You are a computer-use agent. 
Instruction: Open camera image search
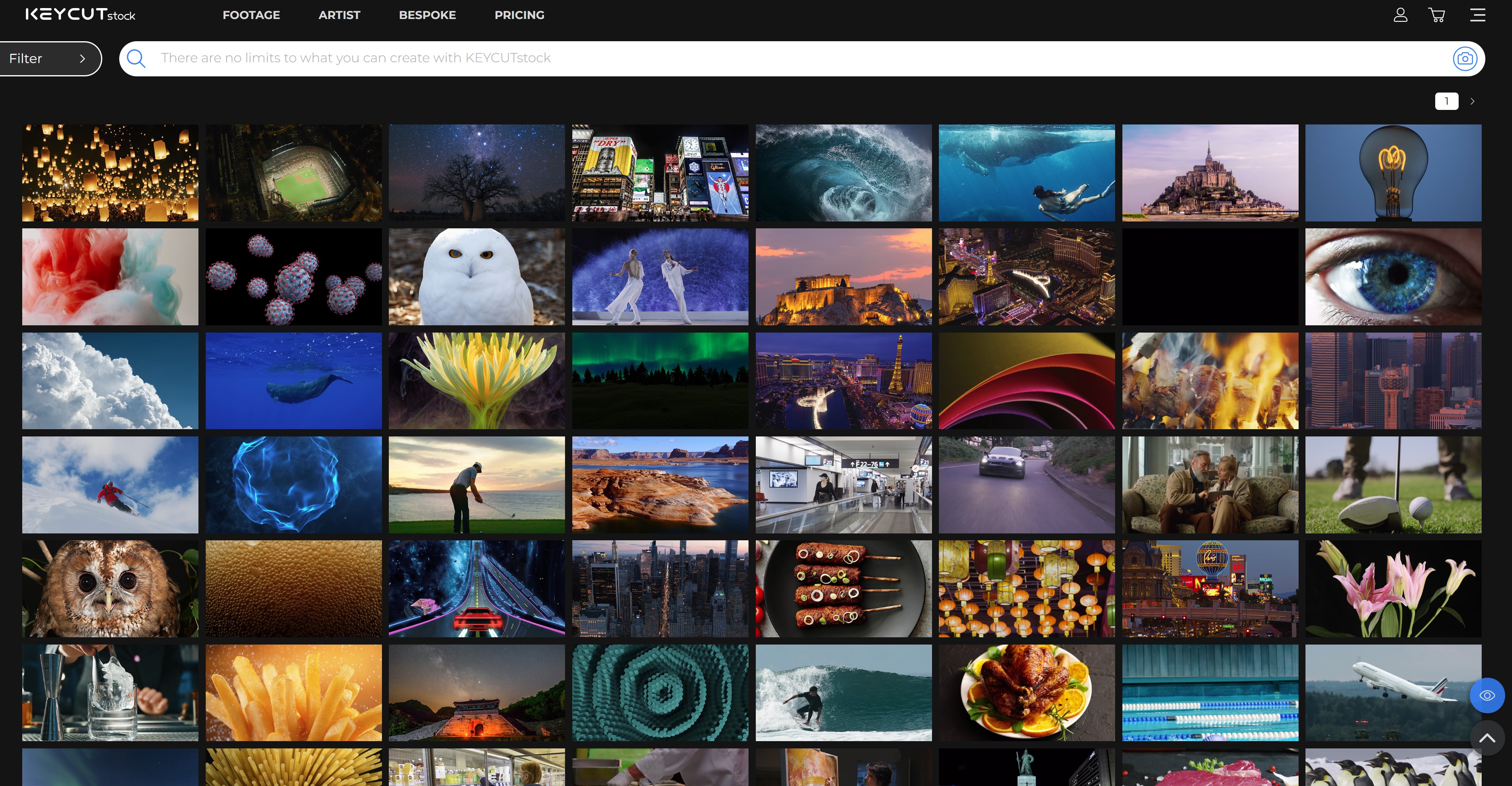(x=1464, y=58)
